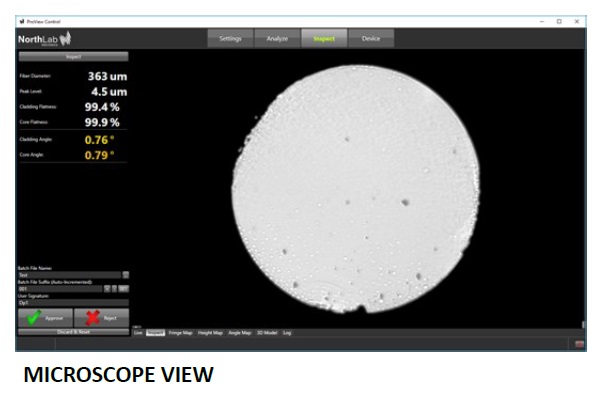Click the suffix reset button labeled 001
611x393 pixels.
pyautogui.click(x=123, y=289)
